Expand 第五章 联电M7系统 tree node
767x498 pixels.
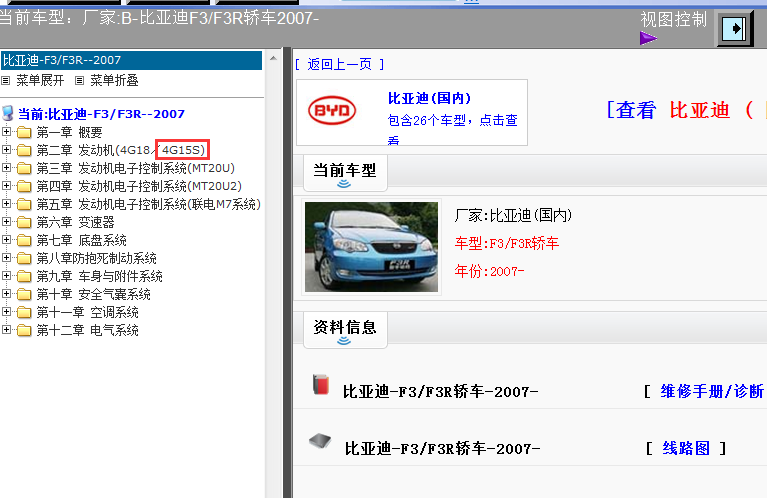(x=6, y=204)
